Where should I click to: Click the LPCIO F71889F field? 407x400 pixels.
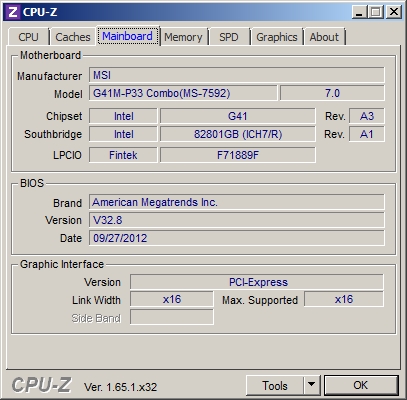pos(238,155)
